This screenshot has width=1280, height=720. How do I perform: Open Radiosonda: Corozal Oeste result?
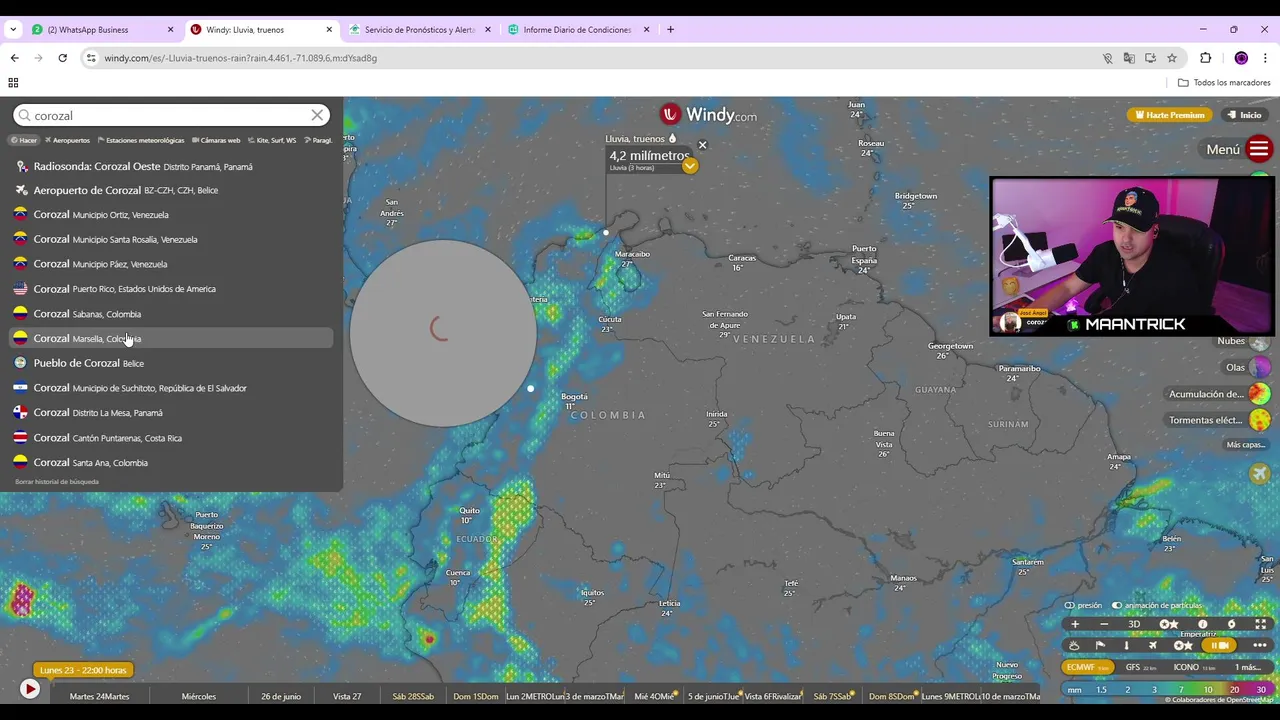(171, 166)
